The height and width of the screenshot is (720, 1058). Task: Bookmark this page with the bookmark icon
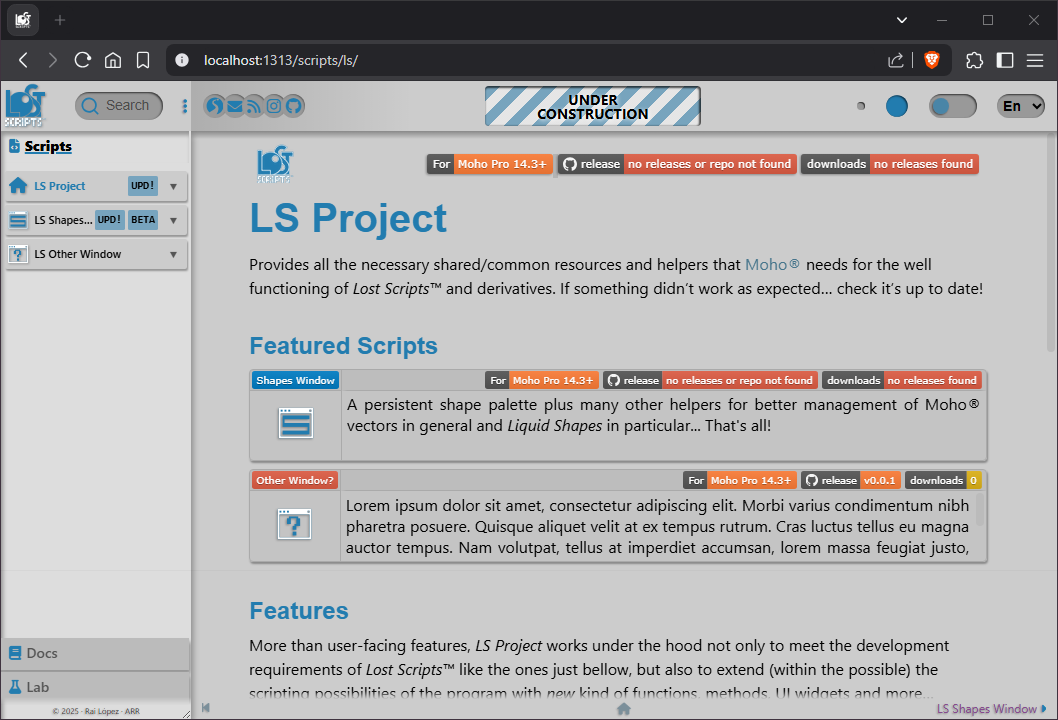(143, 60)
